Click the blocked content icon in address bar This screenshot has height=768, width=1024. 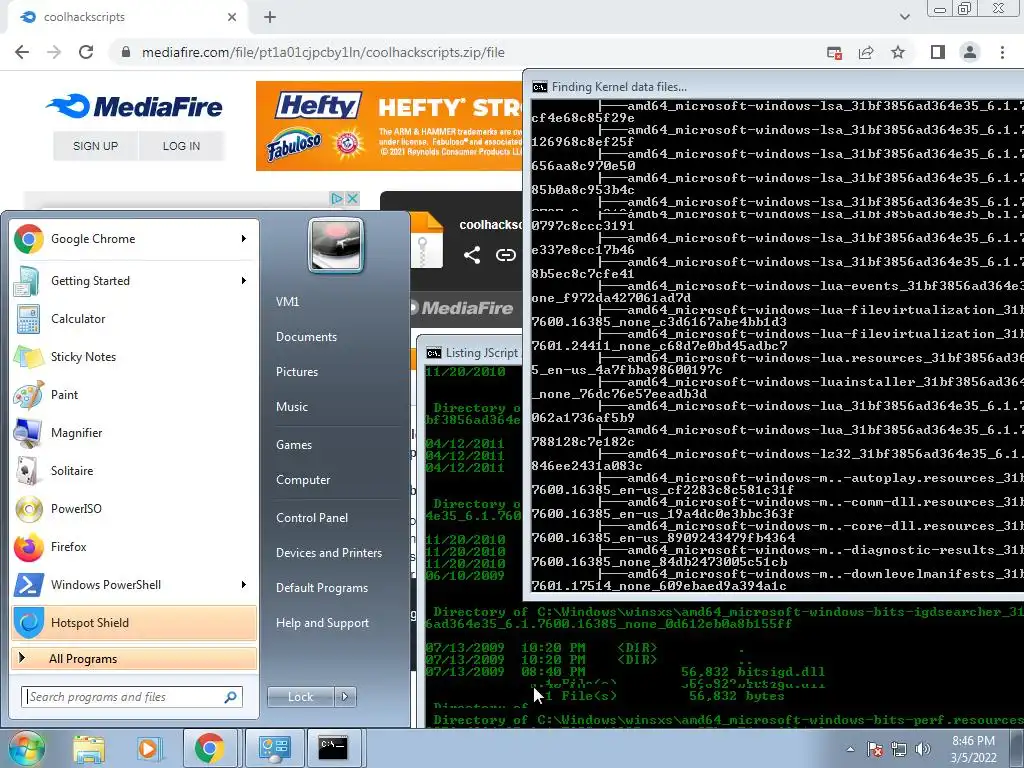(834, 52)
